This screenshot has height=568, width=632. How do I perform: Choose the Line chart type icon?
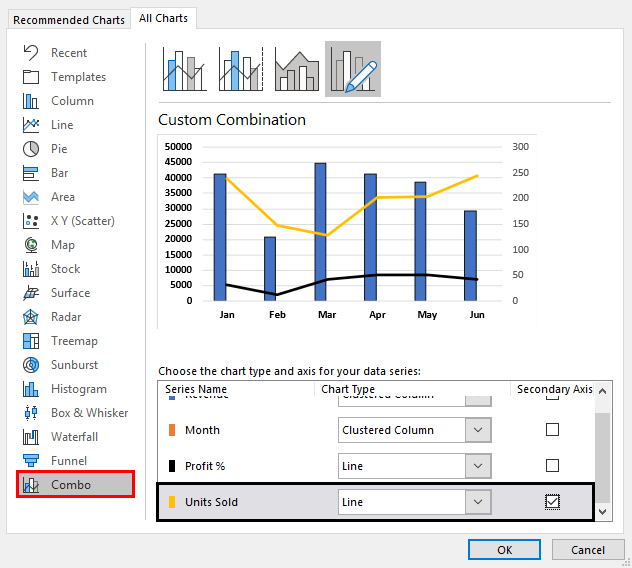[31, 125]
